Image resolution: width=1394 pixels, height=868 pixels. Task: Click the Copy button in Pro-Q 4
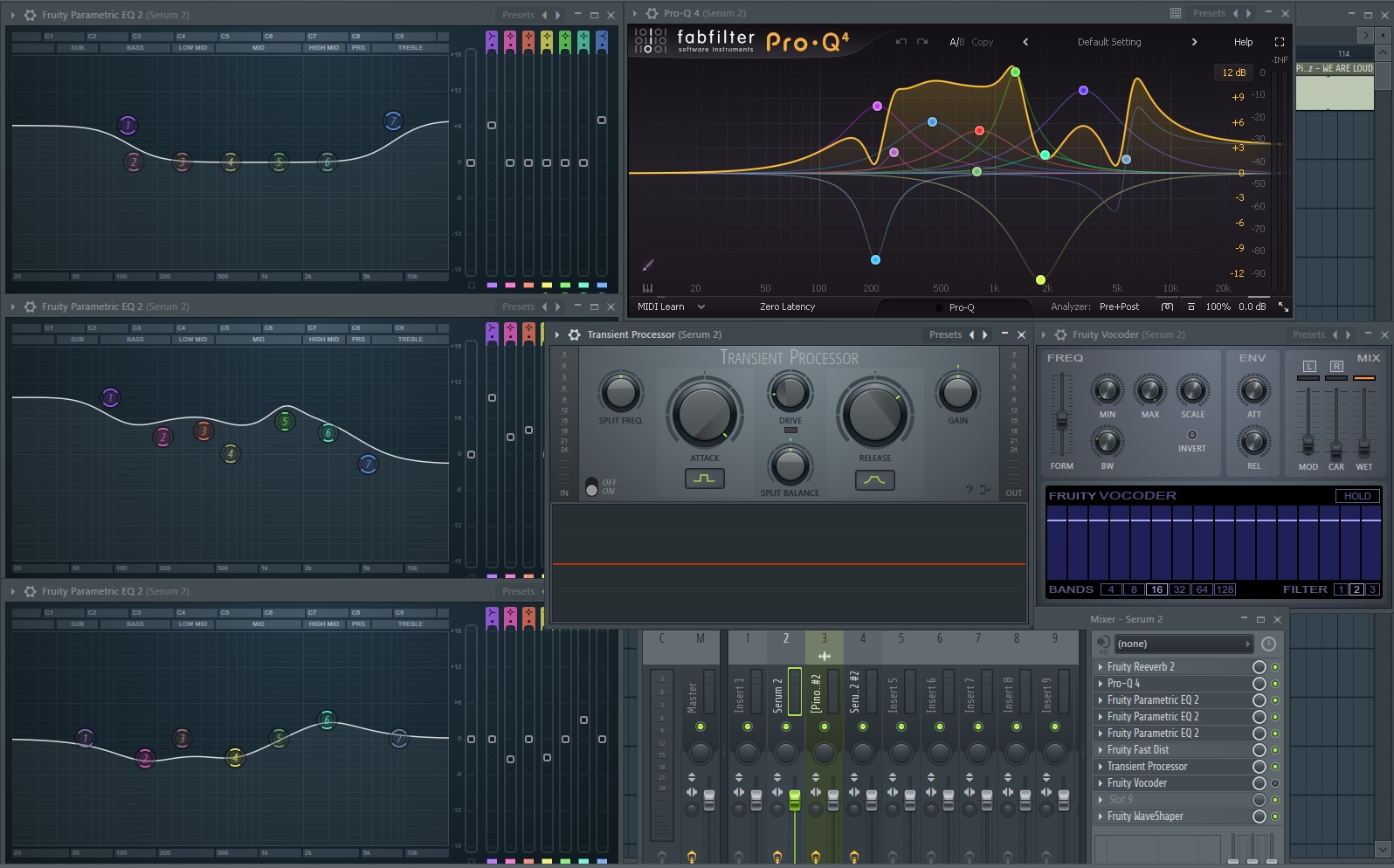pos(982,42)
